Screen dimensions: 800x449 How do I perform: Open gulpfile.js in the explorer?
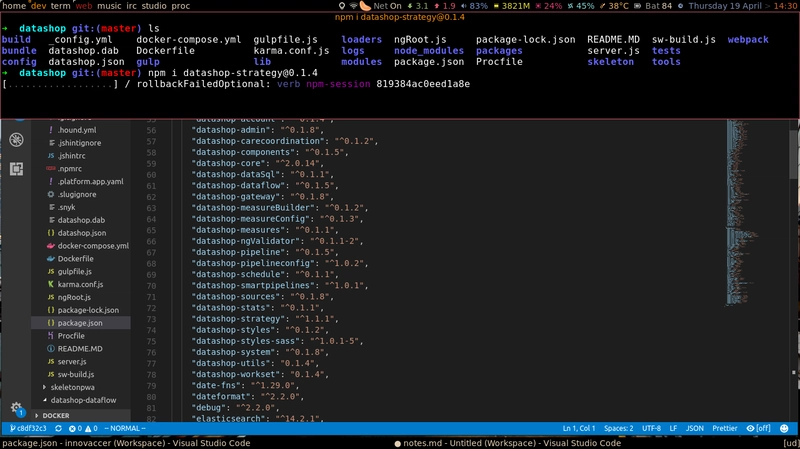[x=74, y=271]
